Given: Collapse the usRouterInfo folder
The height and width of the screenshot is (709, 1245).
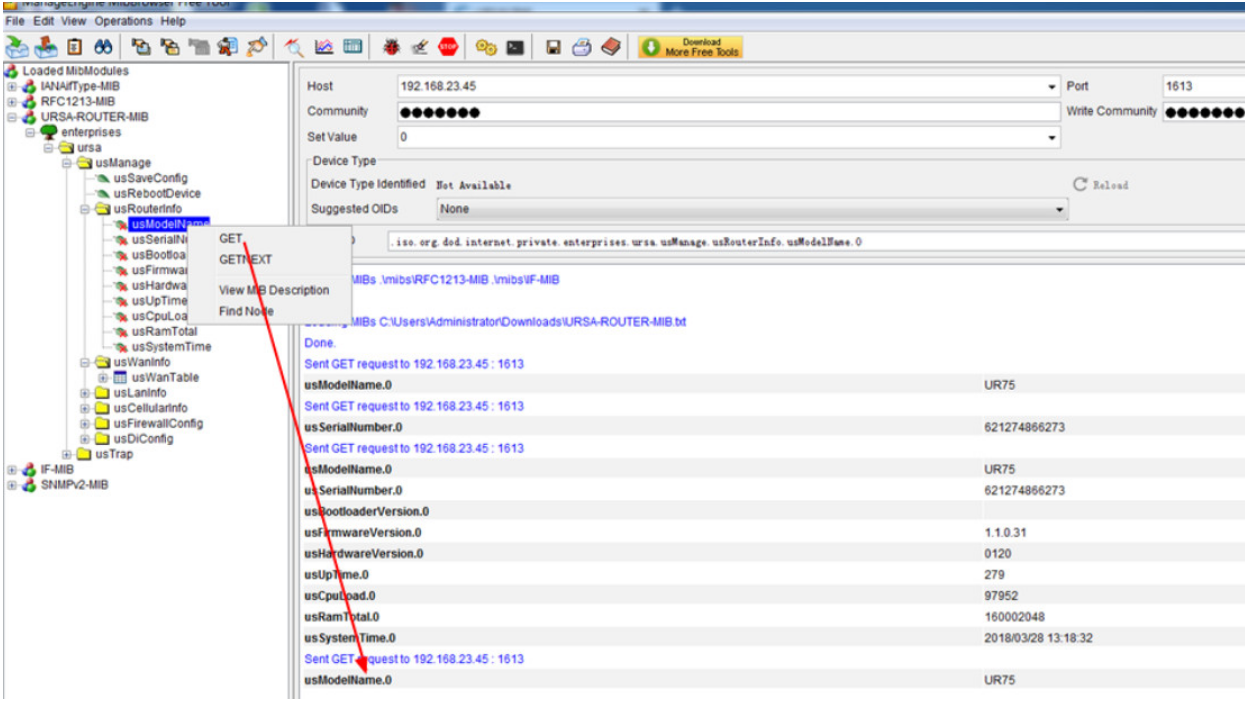Looking at the screenshot, I should coord(86,209).
